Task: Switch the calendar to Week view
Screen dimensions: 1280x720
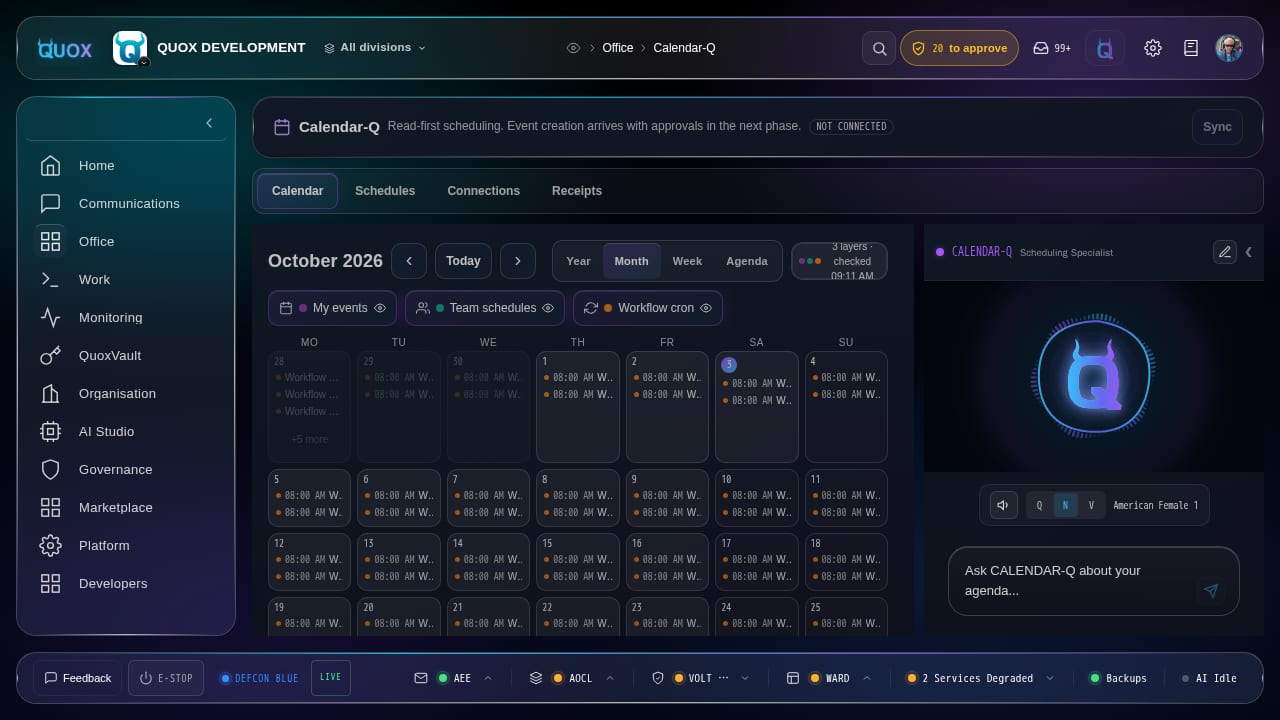Action: pyautogui.click(x=687, y=261)
